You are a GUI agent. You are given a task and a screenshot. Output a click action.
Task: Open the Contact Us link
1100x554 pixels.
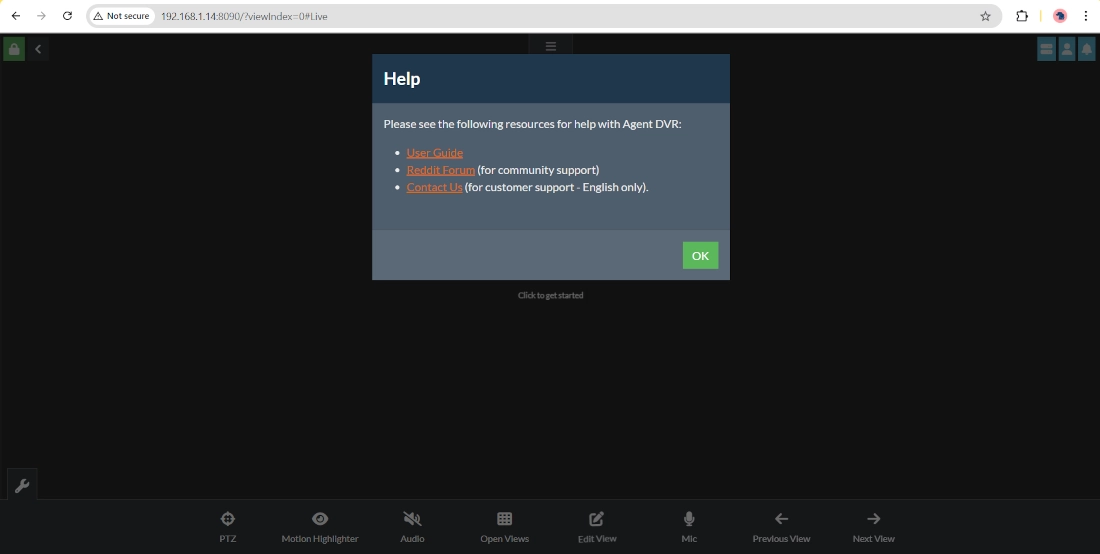point(434,187)
